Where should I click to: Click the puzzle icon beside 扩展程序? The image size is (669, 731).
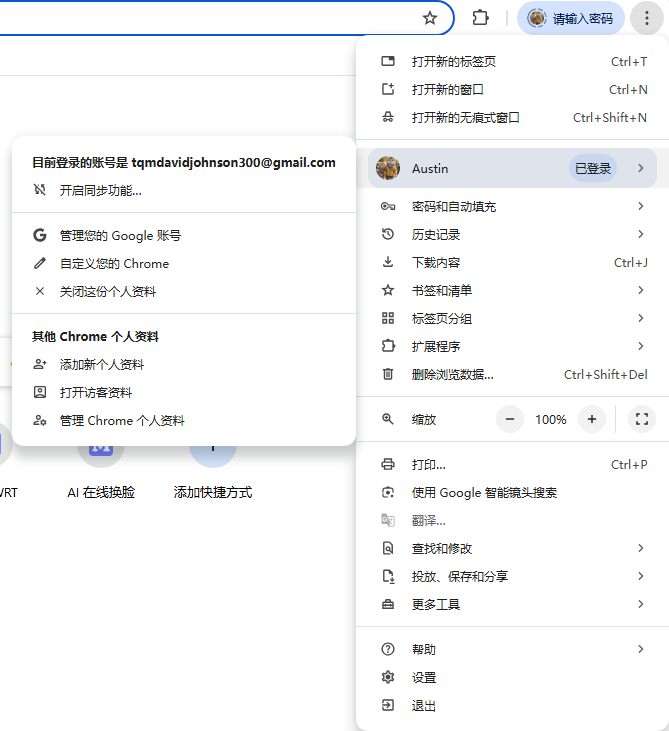click(x=388, y=346)
